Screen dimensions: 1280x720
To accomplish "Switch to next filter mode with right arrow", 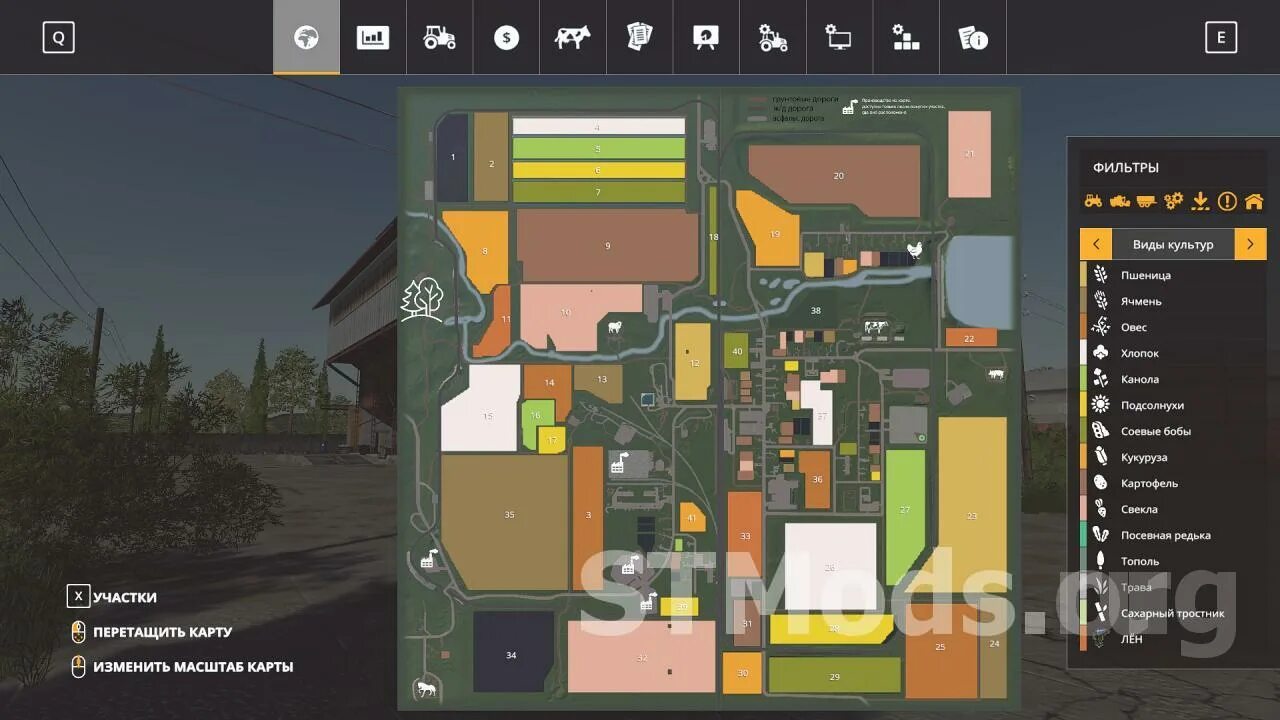I will pyautogui.click(x=1250, y=244).
